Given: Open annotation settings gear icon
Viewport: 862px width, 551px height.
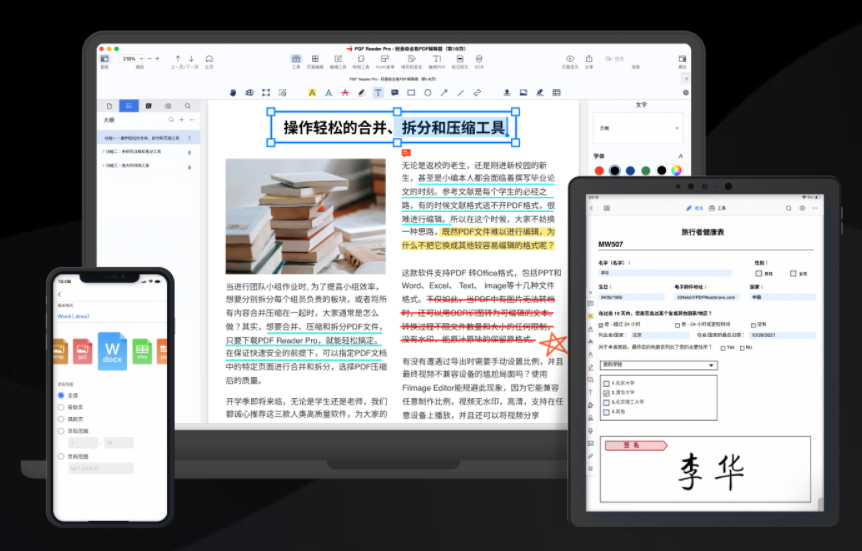Looking at the screenshot, I should pyautogui.click(x=686, y=92).
